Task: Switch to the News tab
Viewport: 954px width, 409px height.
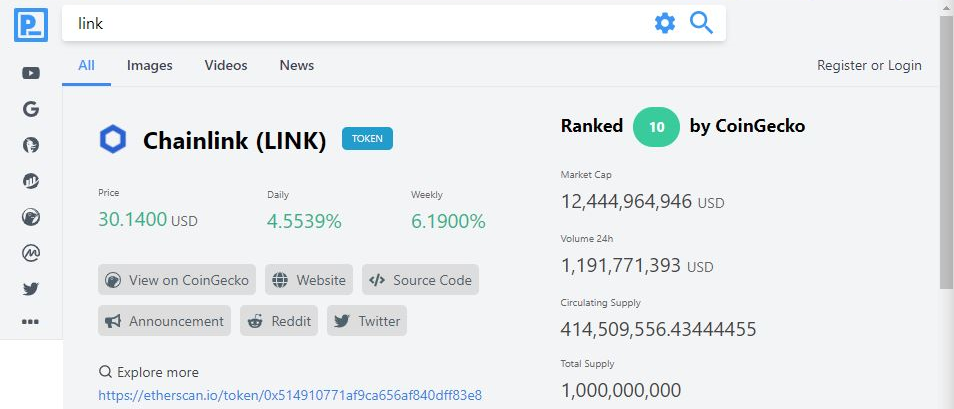Action: tap(297, 65)
